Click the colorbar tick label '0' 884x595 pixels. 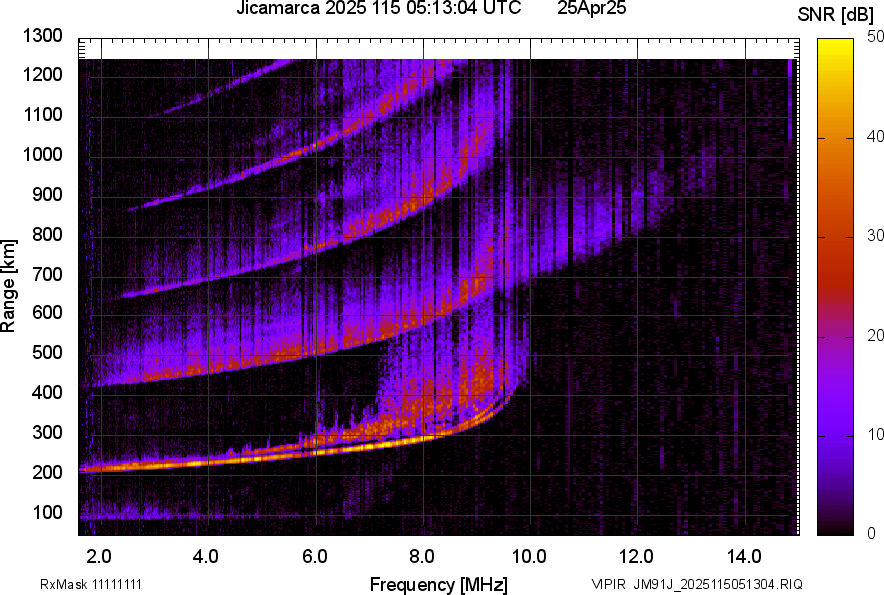(x=871, y=533)
